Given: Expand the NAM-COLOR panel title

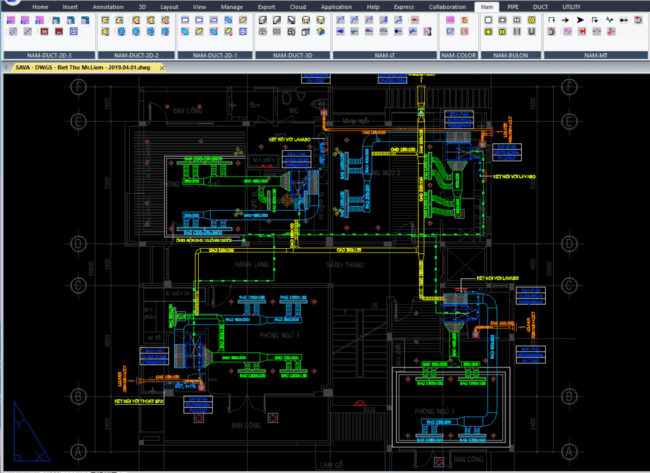Looking at the screenshot, I should (x=458, y=55).
